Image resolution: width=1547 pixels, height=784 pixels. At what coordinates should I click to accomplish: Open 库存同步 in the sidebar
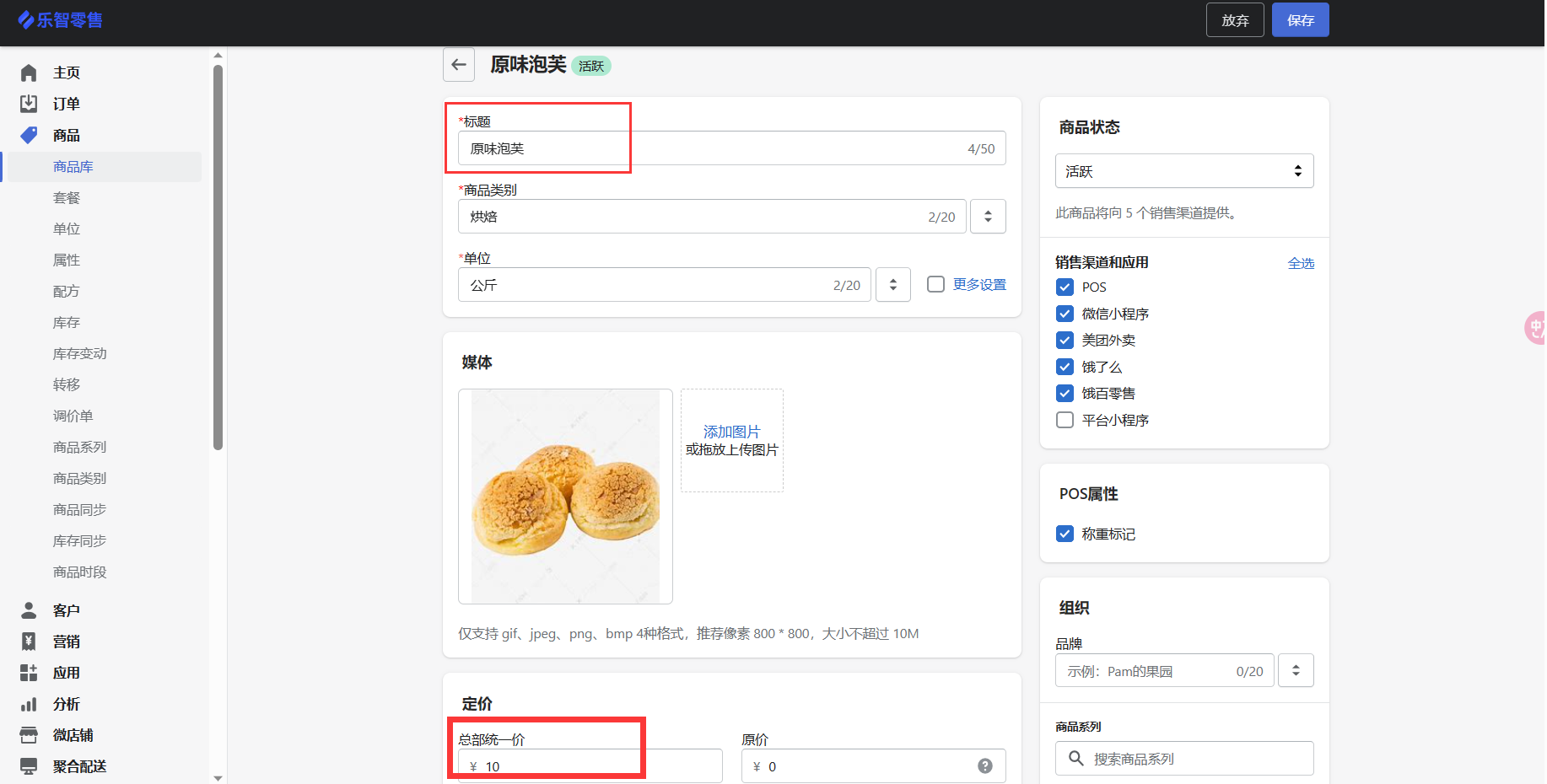point(80,541)
